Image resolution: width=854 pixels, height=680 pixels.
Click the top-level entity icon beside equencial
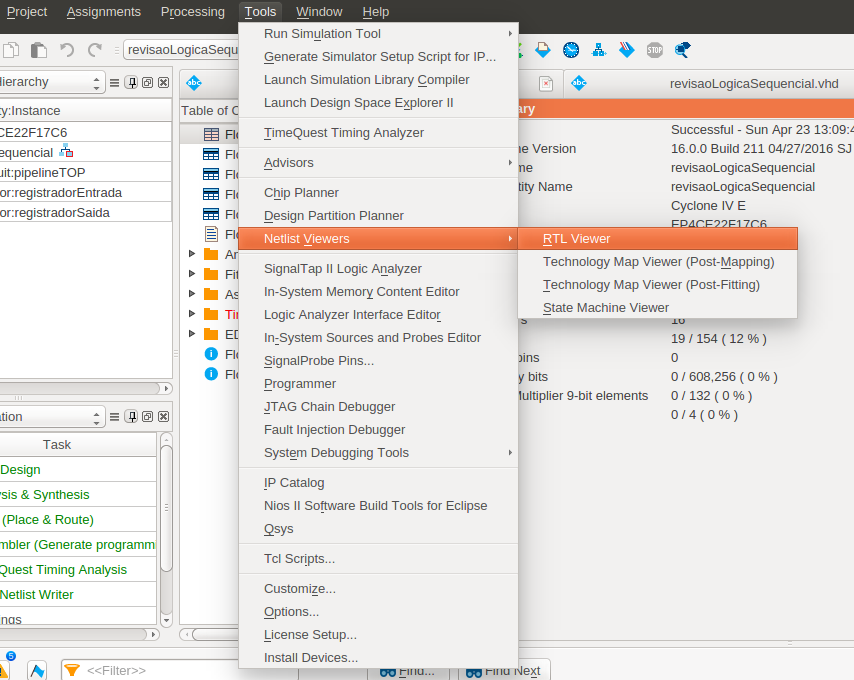click(66, 151)
